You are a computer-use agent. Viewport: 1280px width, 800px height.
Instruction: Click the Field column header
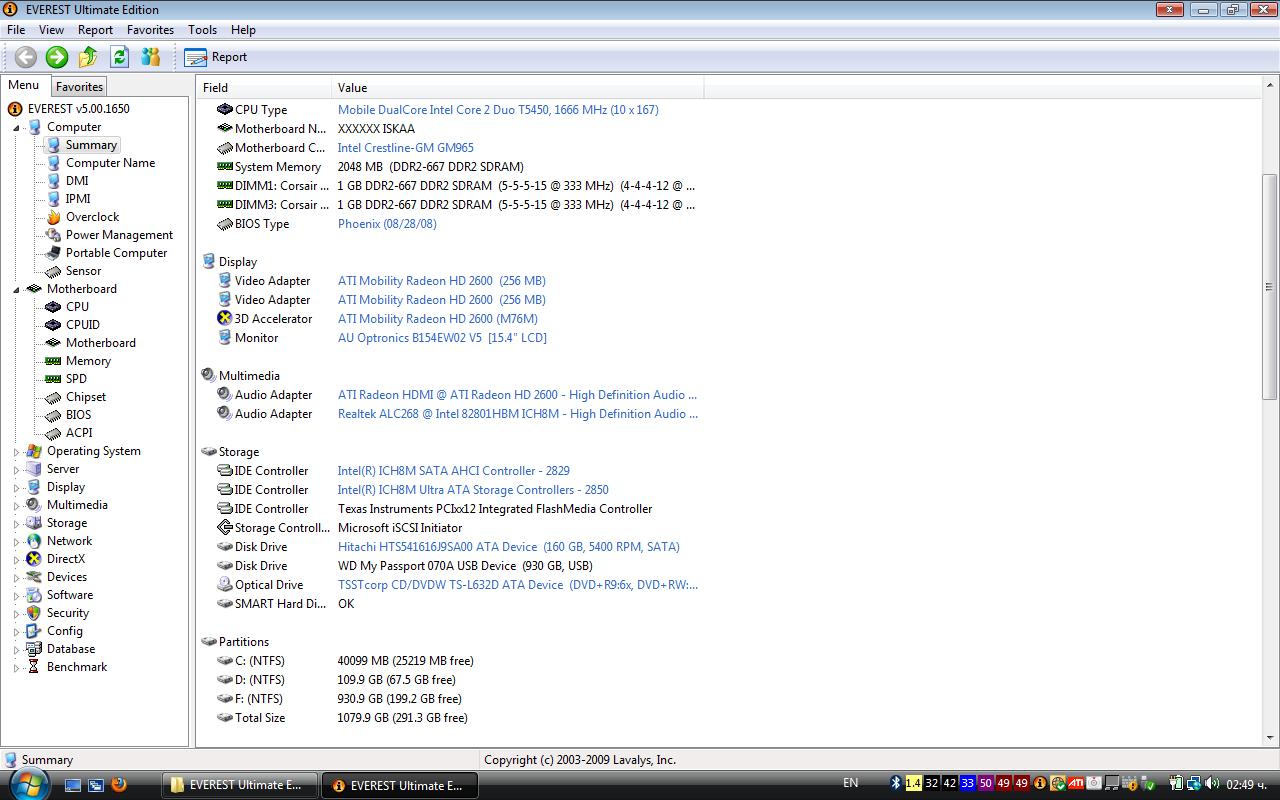tap(263, 88)
